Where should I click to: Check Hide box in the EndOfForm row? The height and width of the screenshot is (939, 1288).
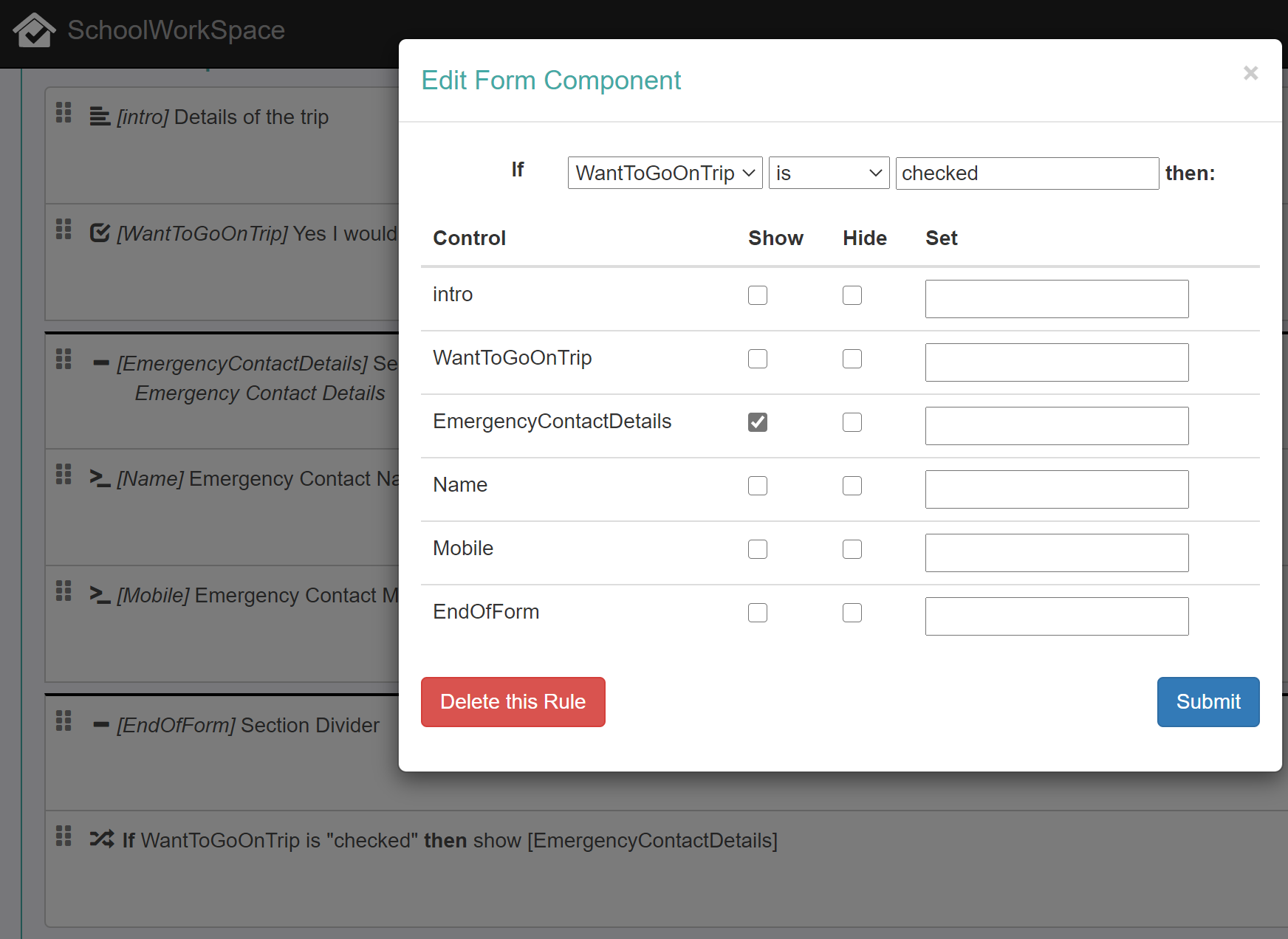(852, 613)
